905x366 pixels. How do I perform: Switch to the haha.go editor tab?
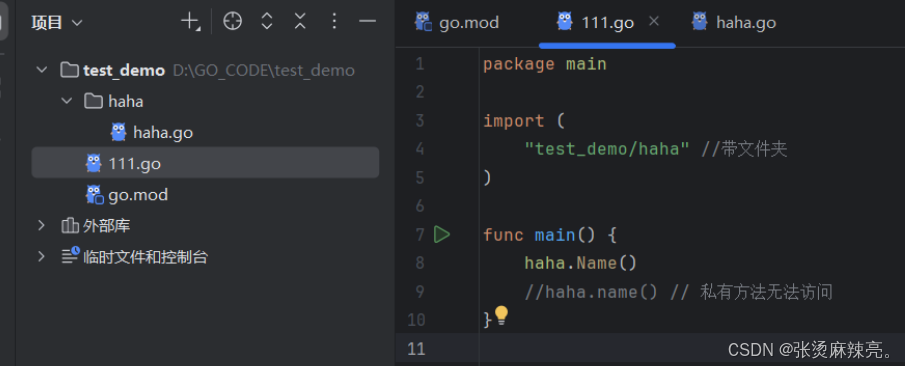pos(734,23)
